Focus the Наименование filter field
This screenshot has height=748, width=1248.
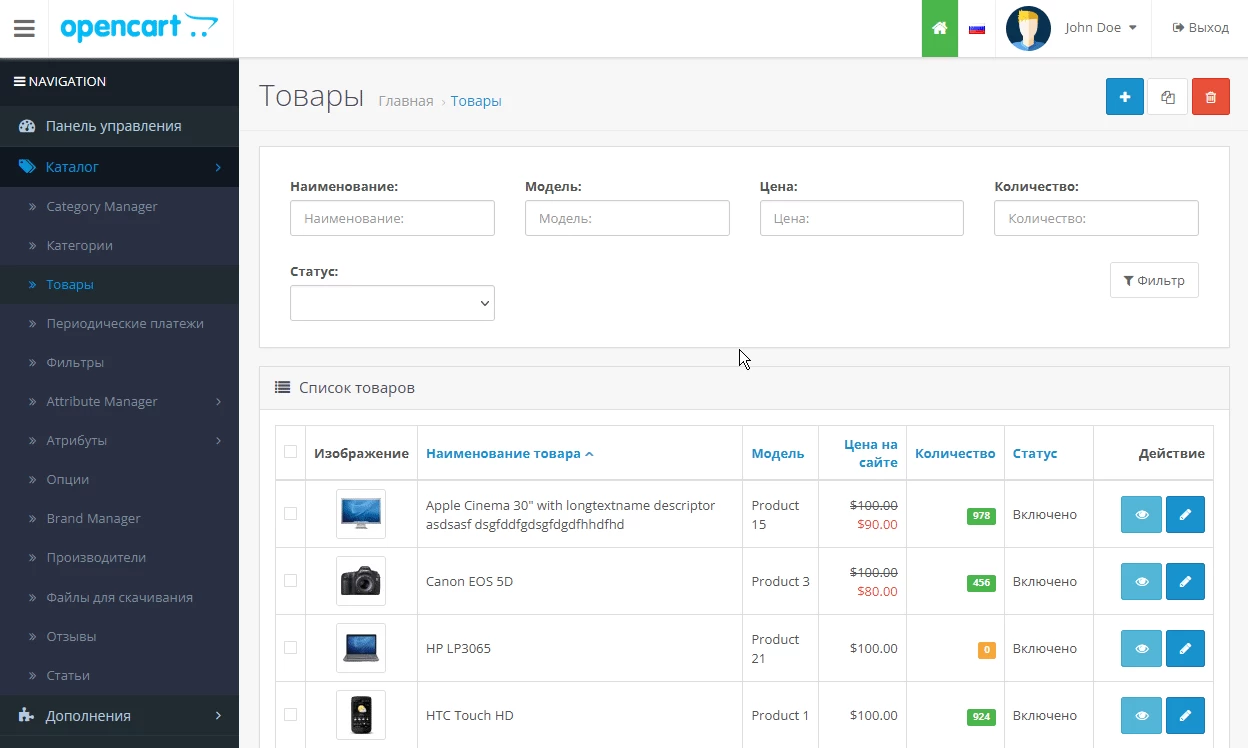pos(392,218)
